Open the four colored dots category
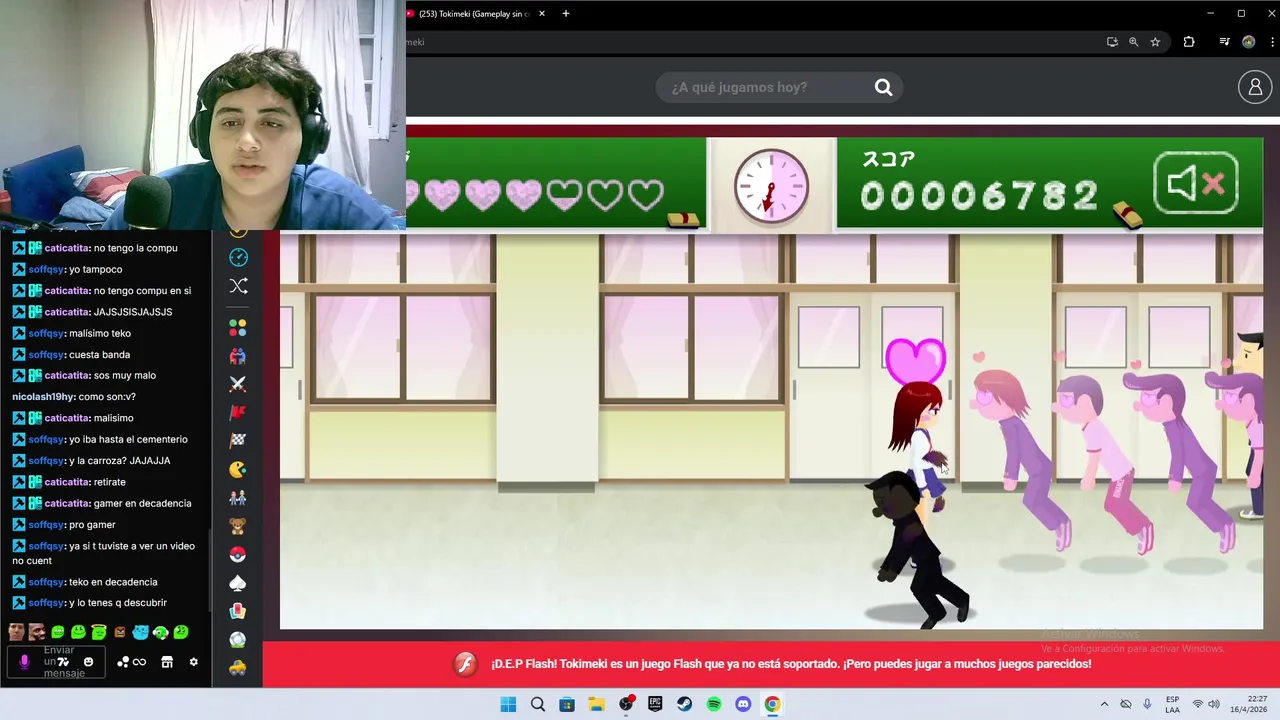 click(238, 328)
